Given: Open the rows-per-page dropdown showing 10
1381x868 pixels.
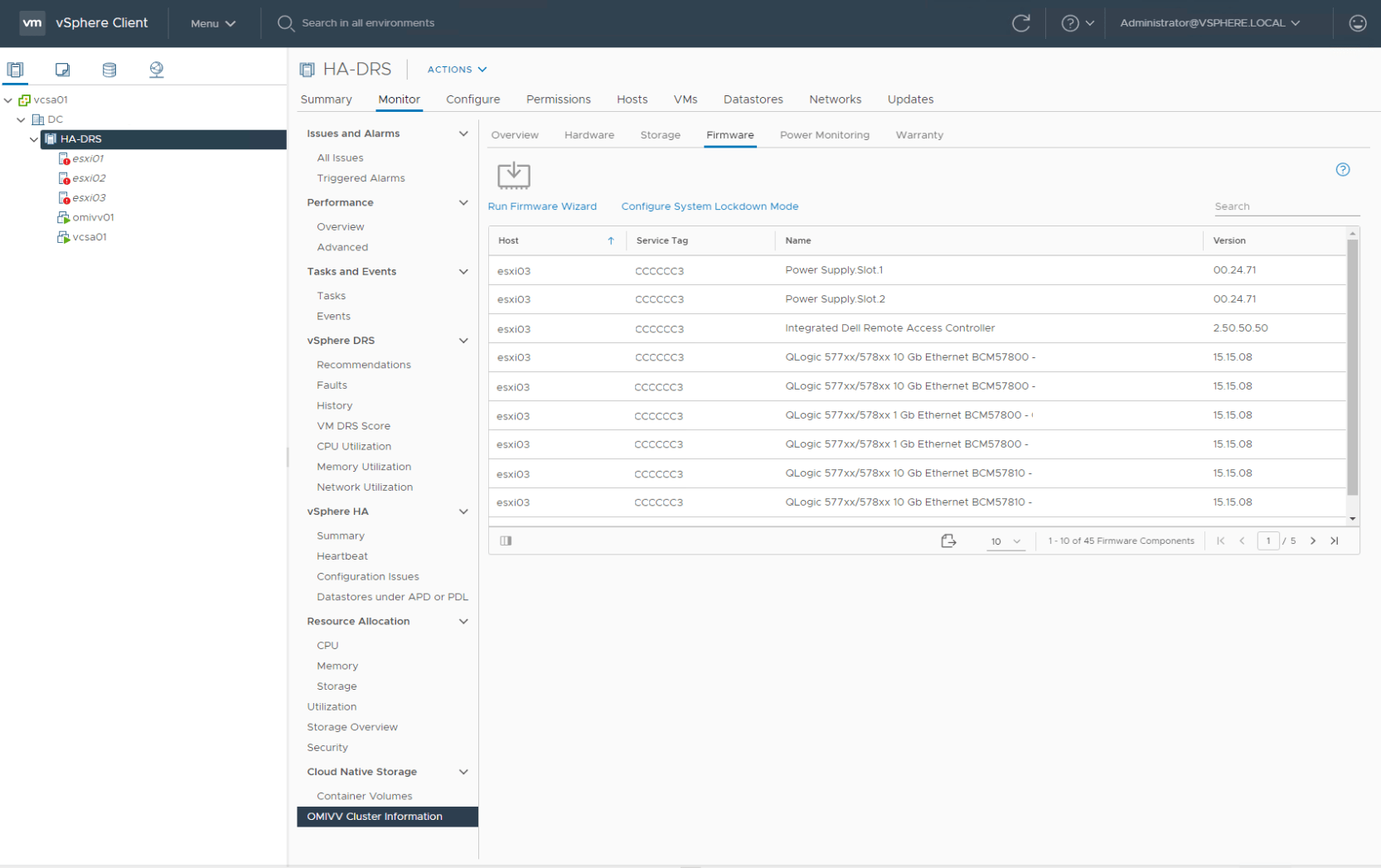Looking at the screenshot, I should point(1005,541).
